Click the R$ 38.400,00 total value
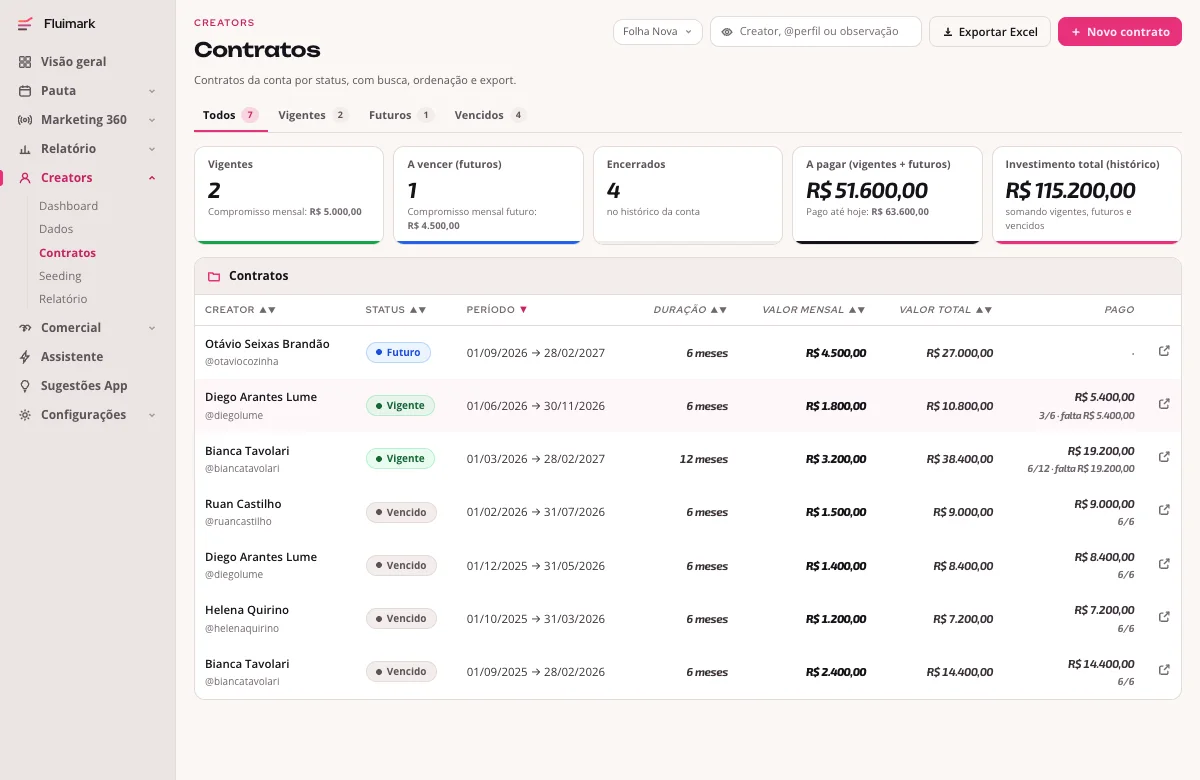This screenshot has width=1200, height=780. click(x=960, y=459)
